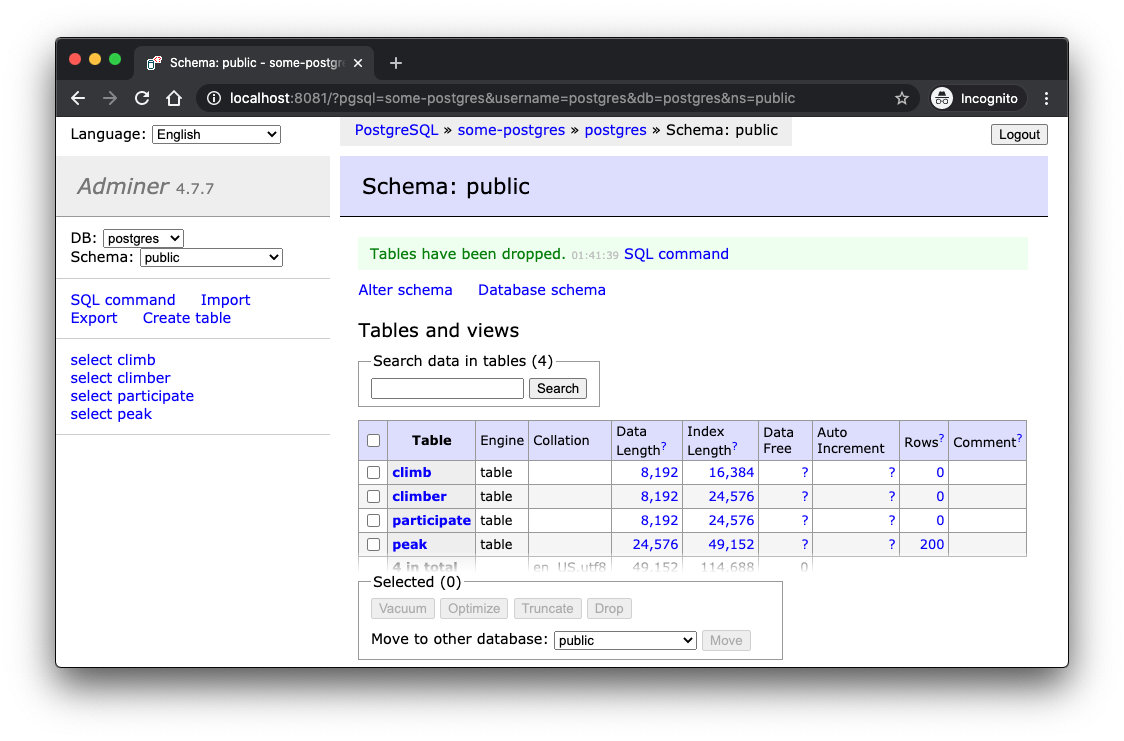Click the Data Length help question mark
The image size is (1124, 741).
664,446
